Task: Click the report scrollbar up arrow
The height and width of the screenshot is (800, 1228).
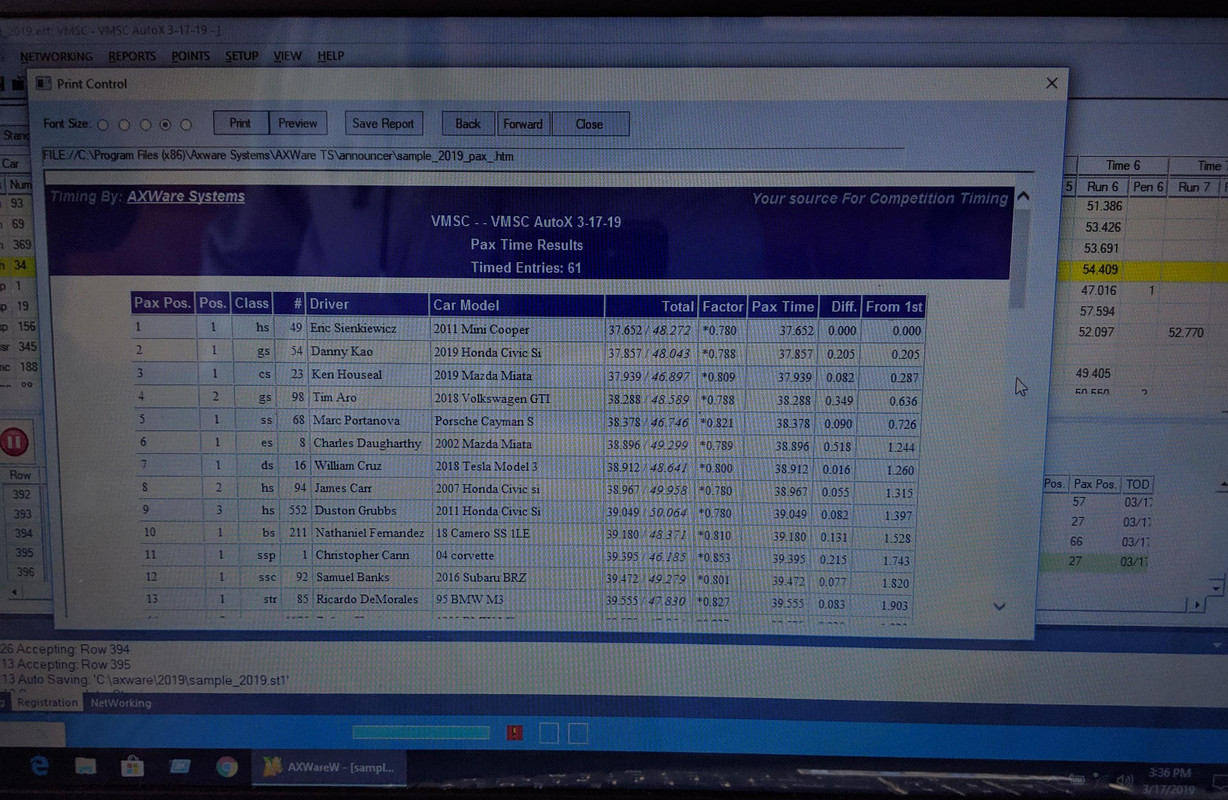Action: pos(1022,197)
